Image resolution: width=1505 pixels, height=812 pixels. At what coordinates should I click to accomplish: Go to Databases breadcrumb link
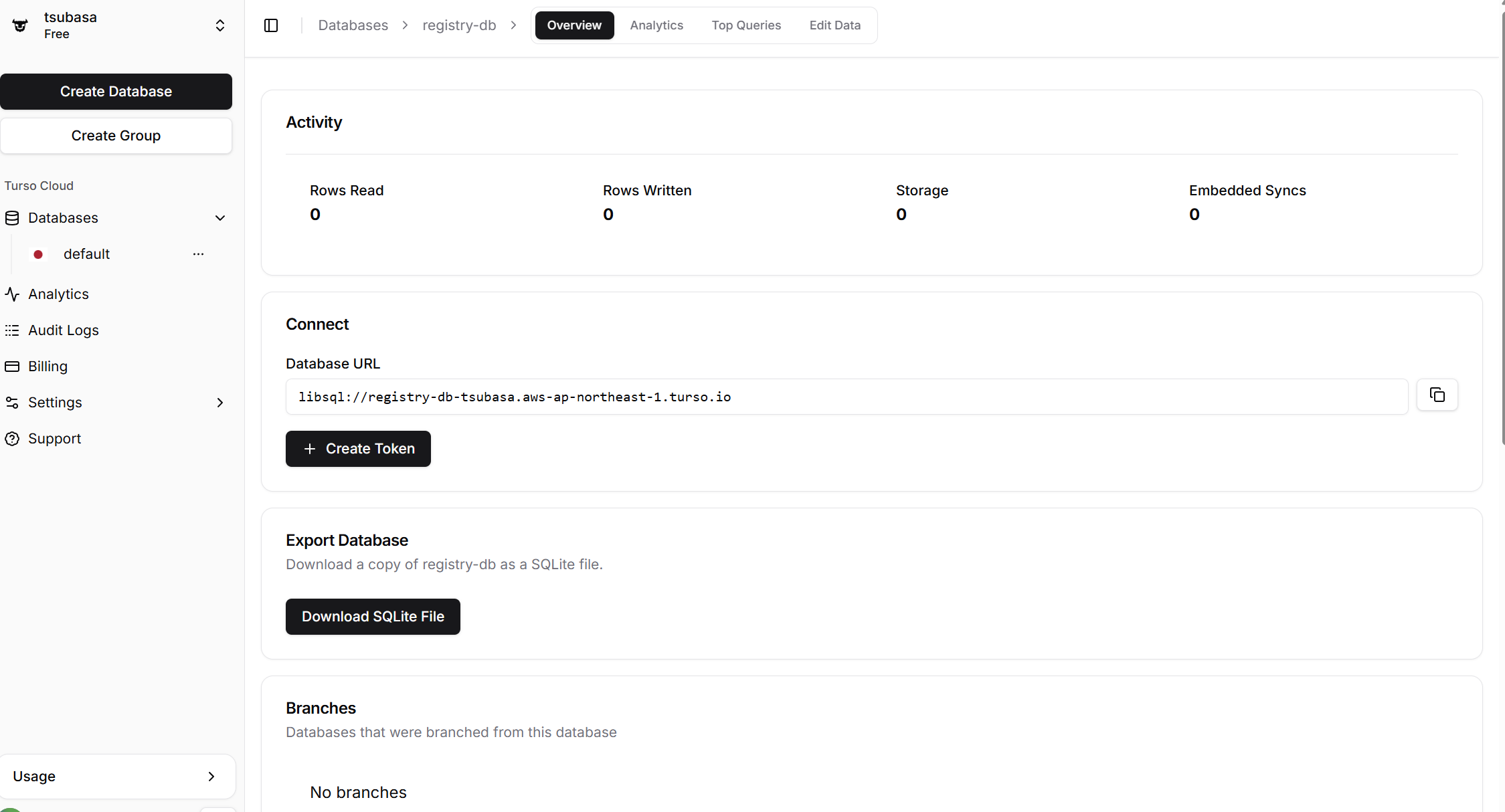click(x=353, y=25)
